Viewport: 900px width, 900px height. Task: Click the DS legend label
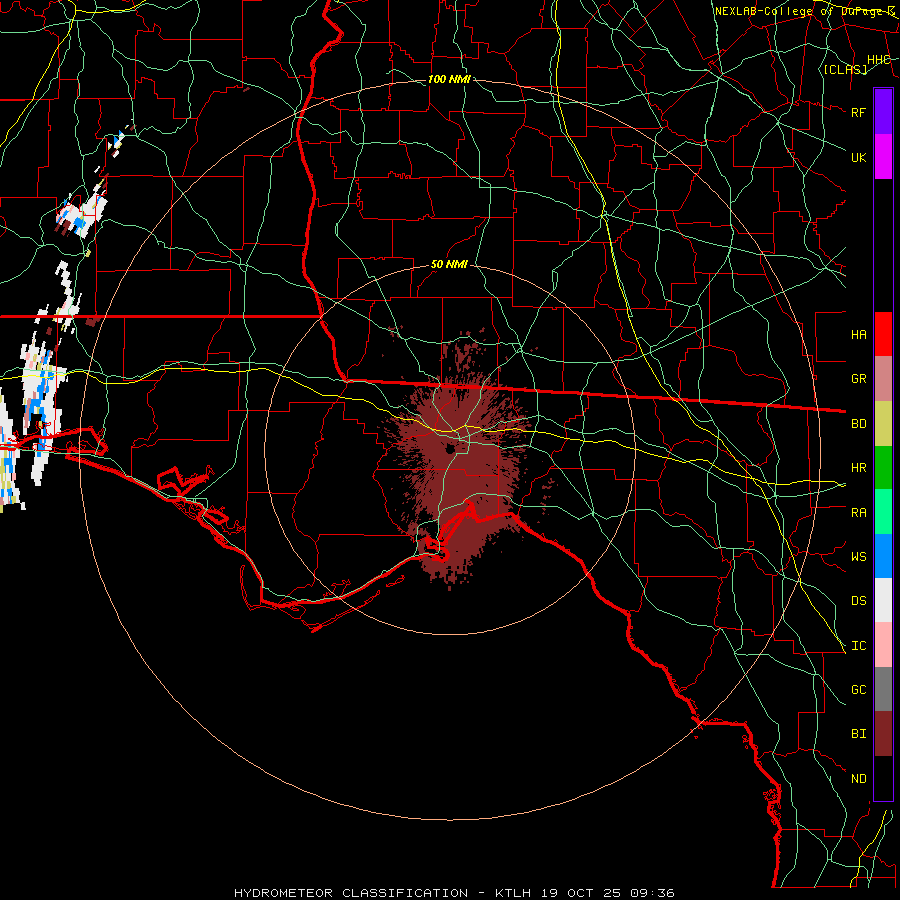coord(858,600)
